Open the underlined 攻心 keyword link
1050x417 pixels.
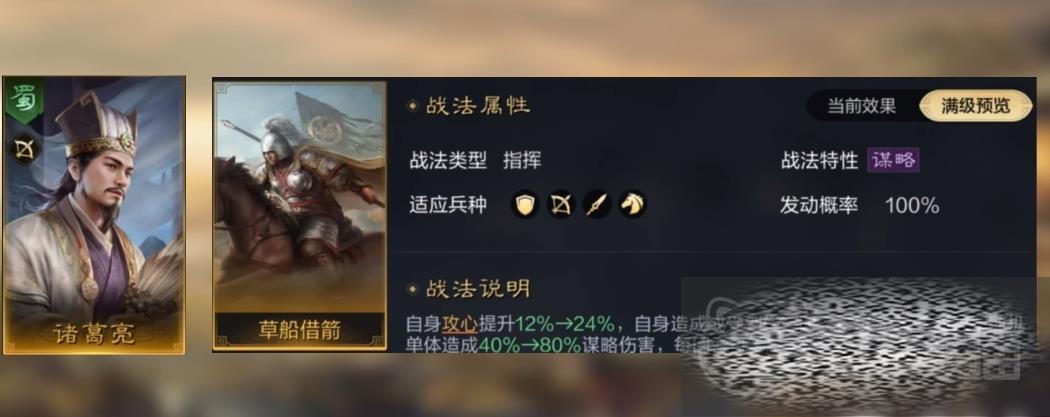click(x=459, y=324)
